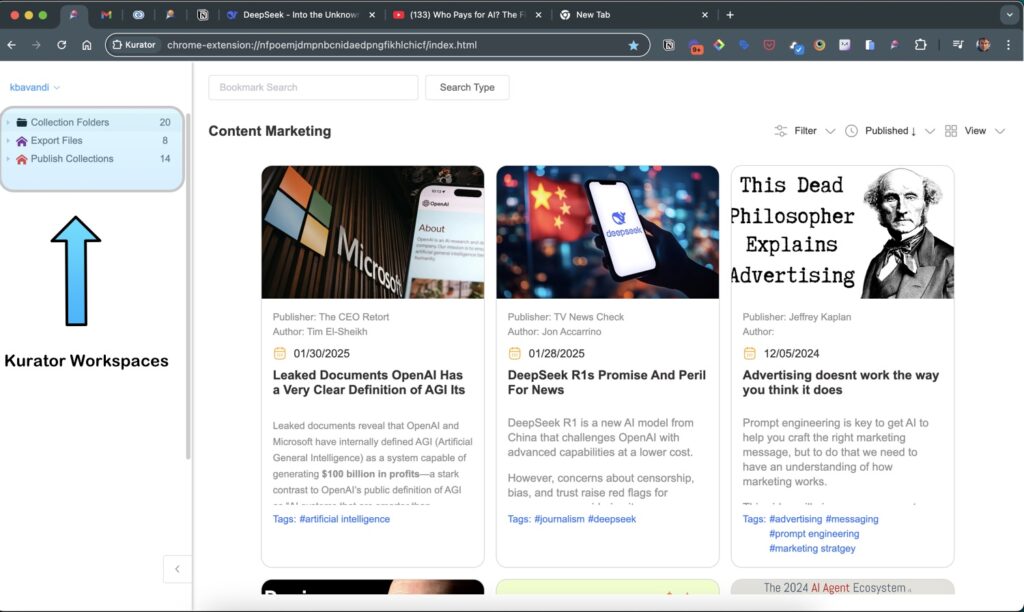Screen dimensions: 1024x612
Task: Click the red Publish Collections house icon
Action: tap(22, 159)
